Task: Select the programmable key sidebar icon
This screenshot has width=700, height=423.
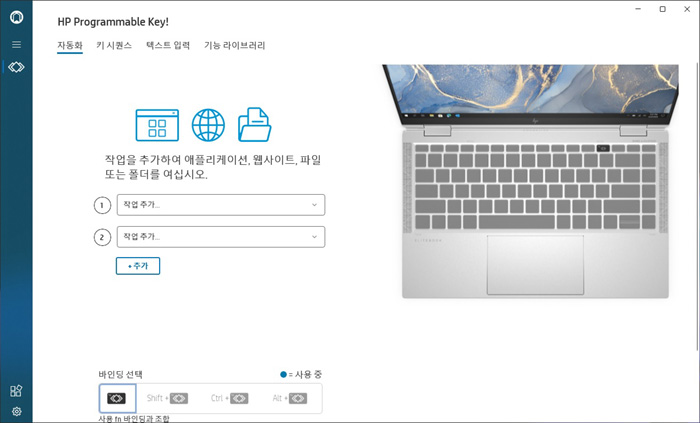Action: tap(16, 67)
